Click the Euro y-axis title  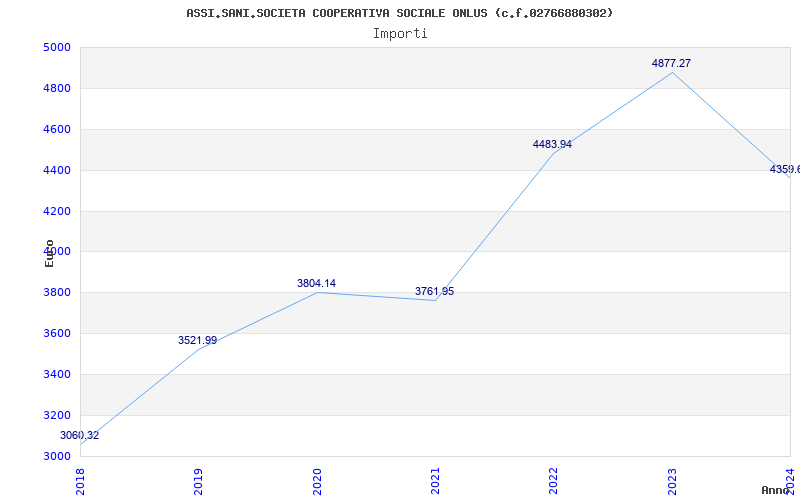click(x=49, y=253)
